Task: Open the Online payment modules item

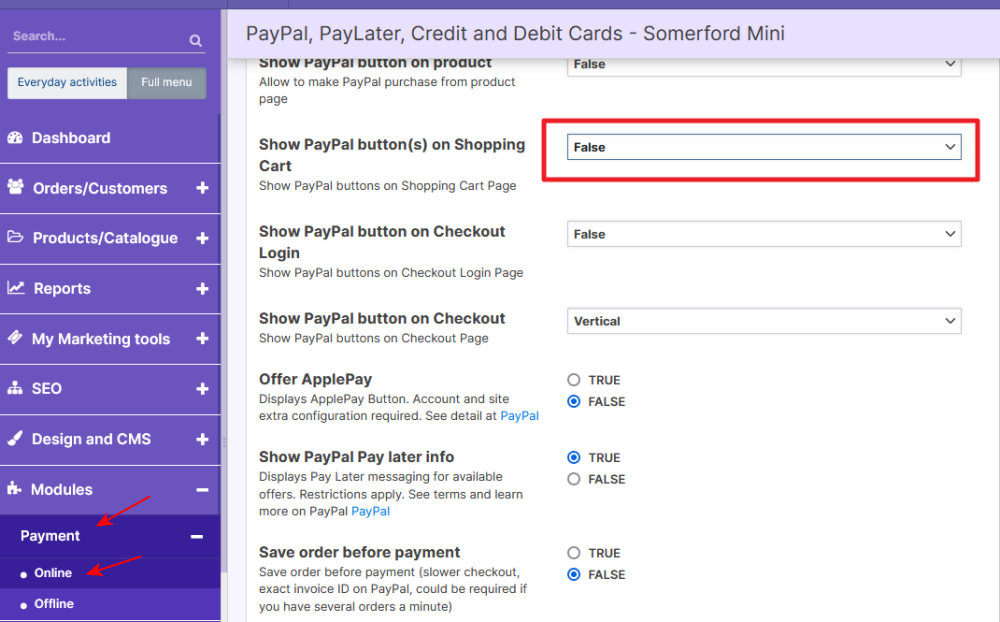Action: pyautogui.click(x=53, y=573)
